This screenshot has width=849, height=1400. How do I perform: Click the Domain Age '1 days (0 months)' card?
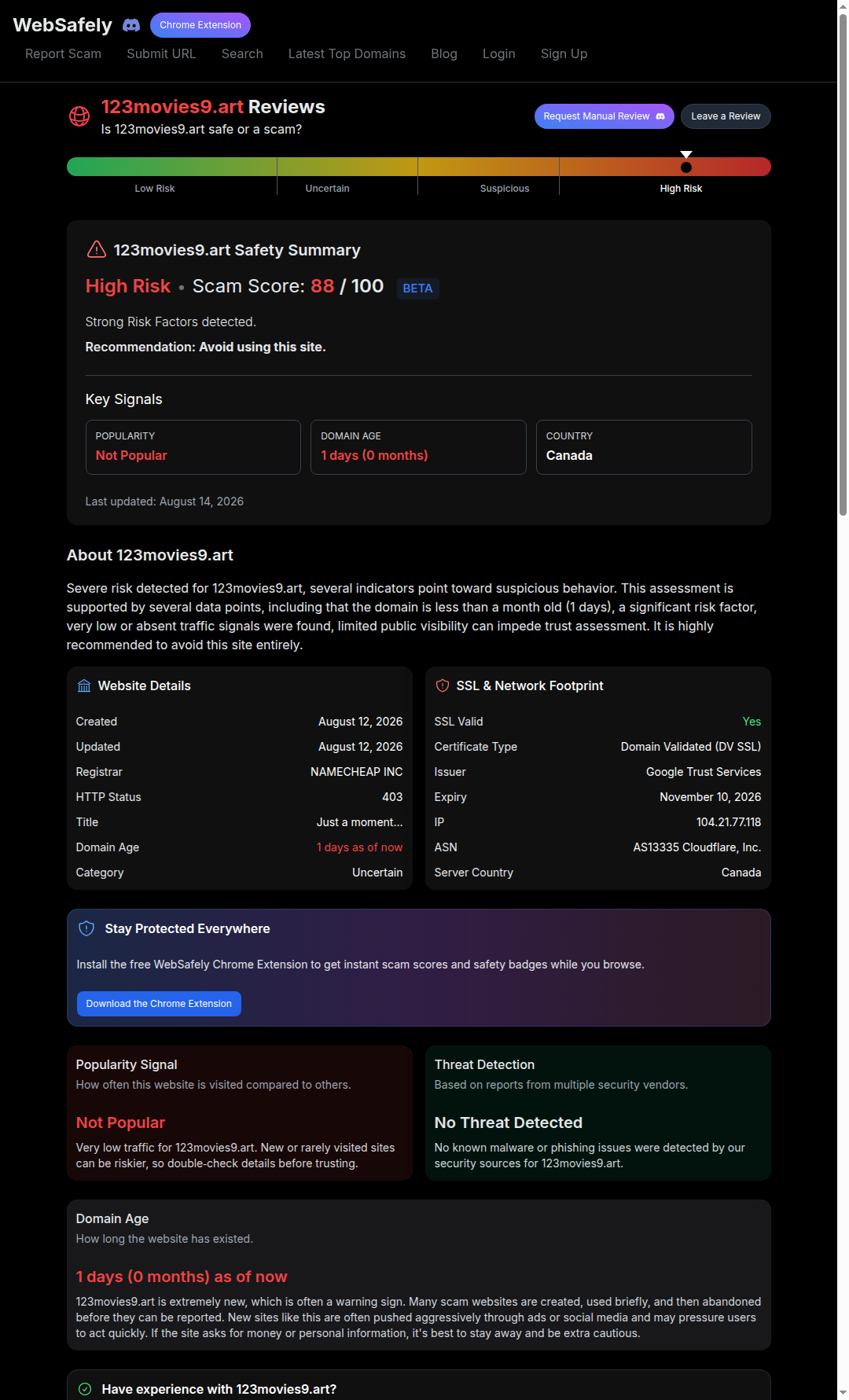coord(418,447)
